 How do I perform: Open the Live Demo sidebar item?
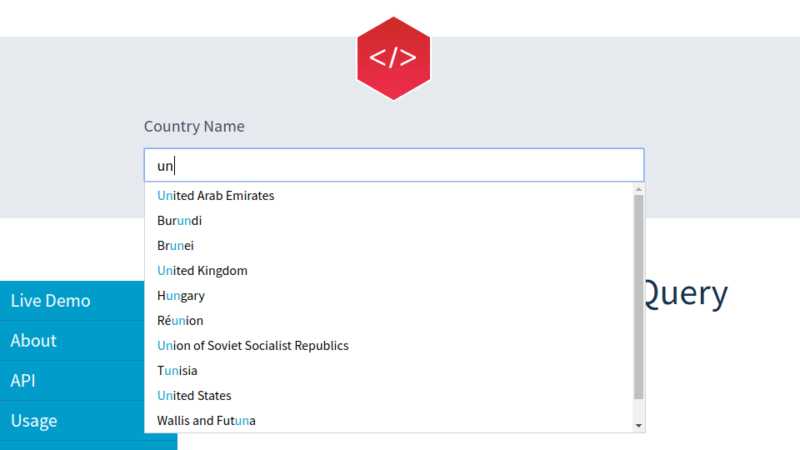(50, 301)
